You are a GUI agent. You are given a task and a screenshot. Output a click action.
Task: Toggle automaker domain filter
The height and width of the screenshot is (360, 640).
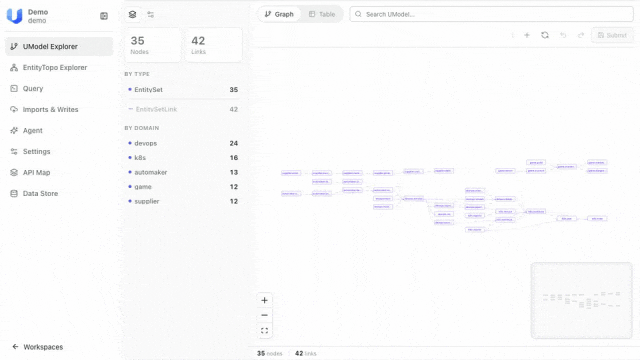pyautogui.click(x=183, y=172)
